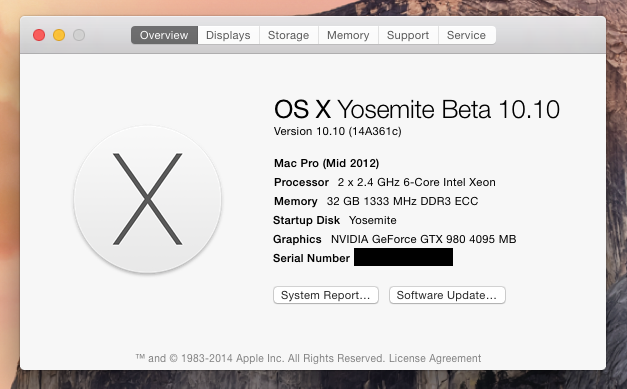This screenshot has height=389, width=627.
Task: Select the Memory tab
Action: click(x=348, y=35)
